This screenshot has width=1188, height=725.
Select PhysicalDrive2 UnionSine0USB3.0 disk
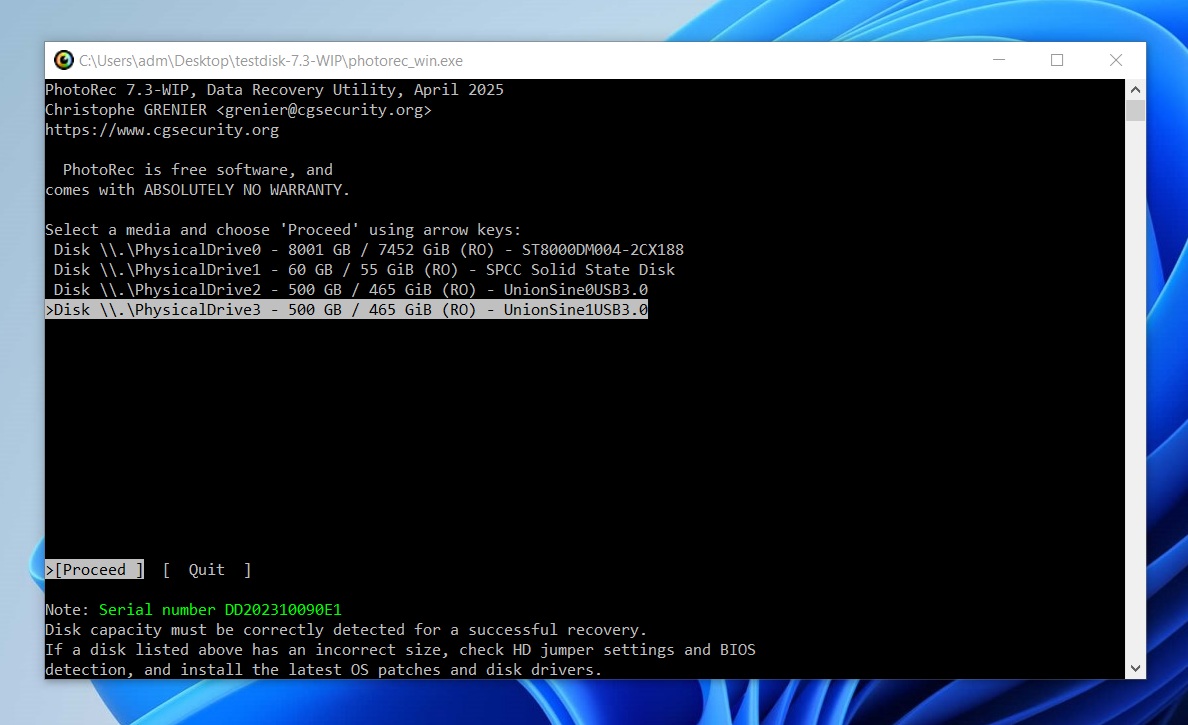tap(350, 290)
